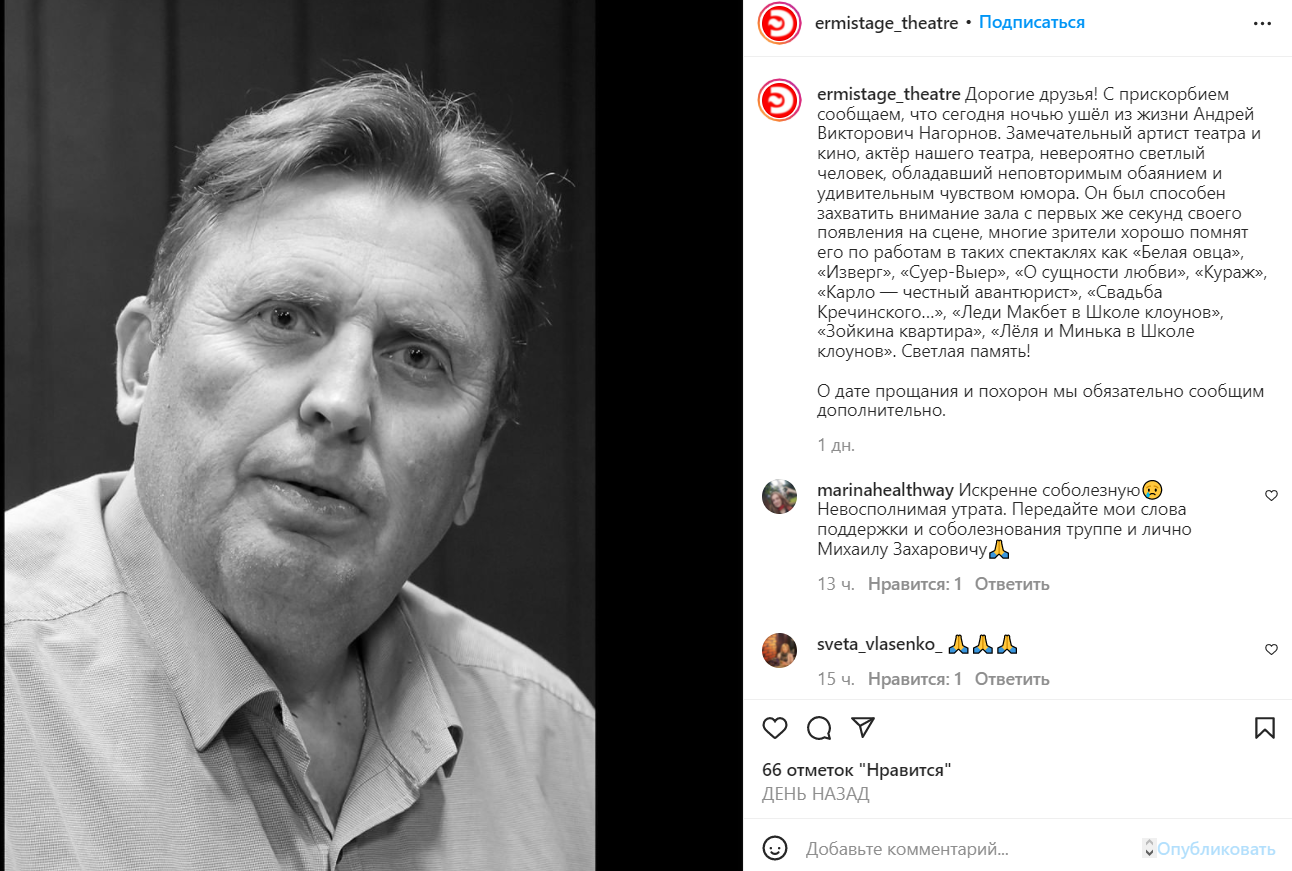Like sveta_vlasenko_'s comment with the heart
This screenshot has height=871, width=1292.
pos(1271,649)
